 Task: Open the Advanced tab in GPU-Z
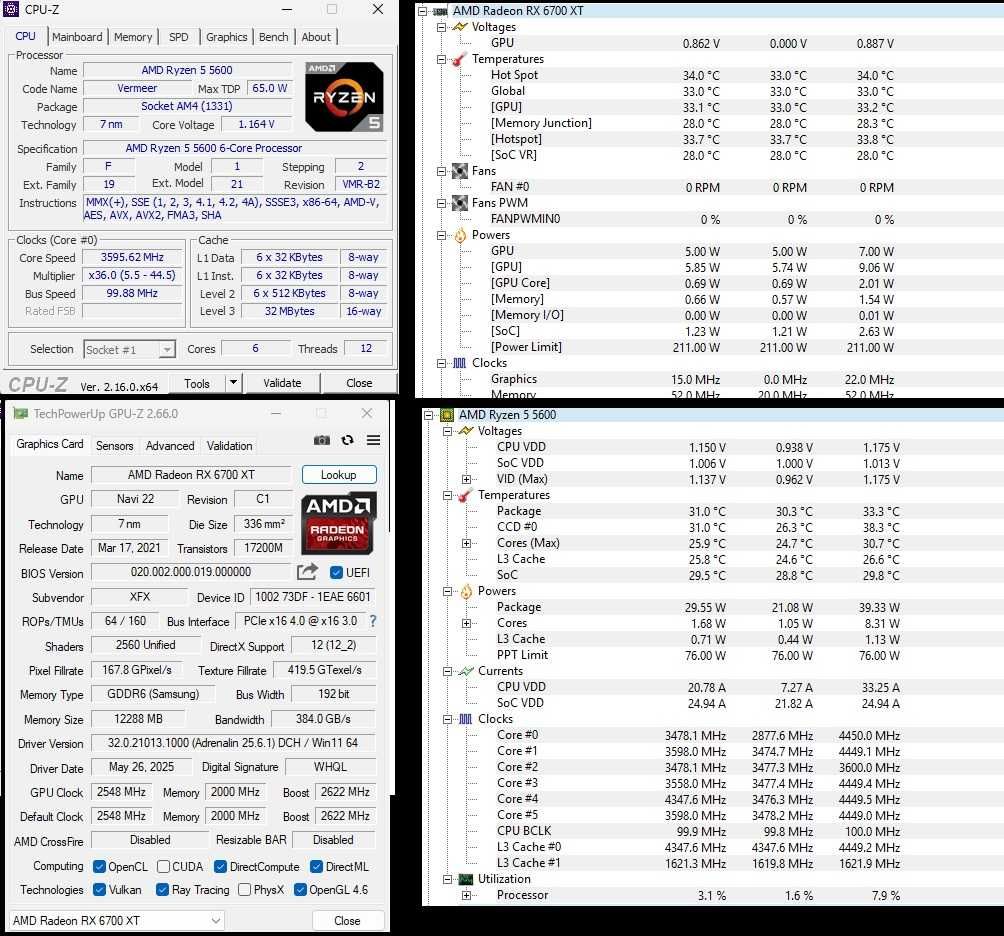click(x=170, y=446)
